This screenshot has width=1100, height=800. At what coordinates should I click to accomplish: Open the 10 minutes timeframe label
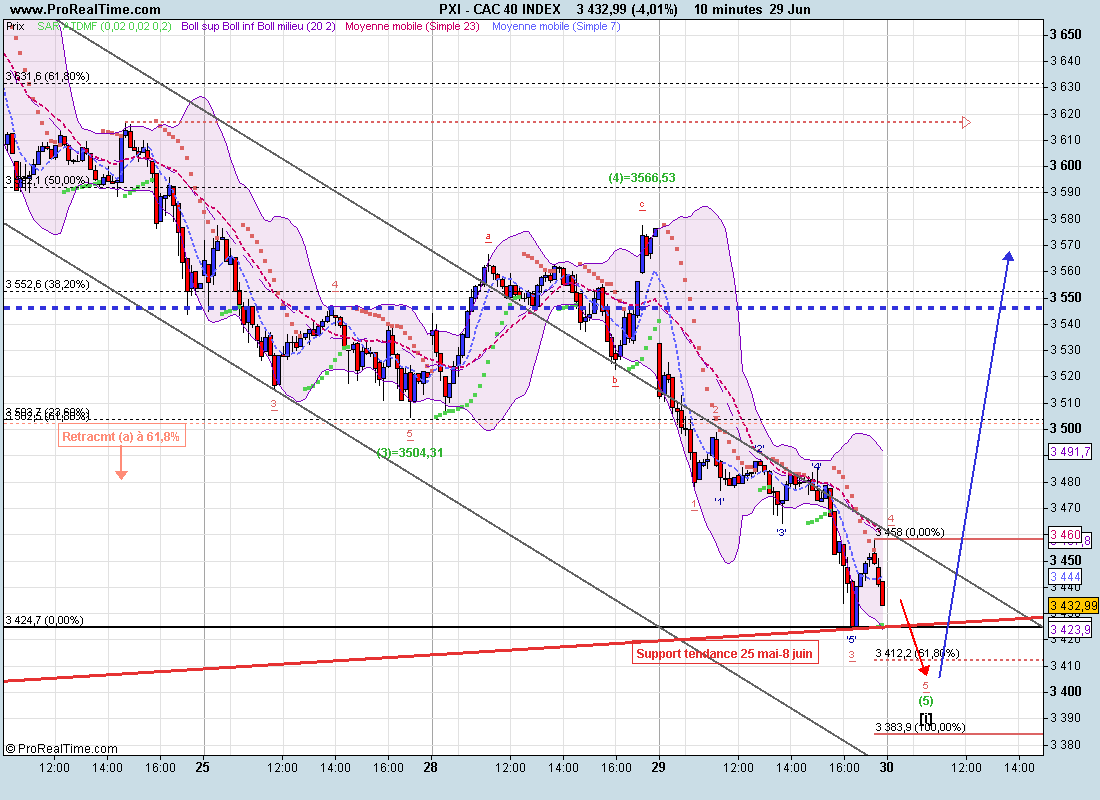727,9
